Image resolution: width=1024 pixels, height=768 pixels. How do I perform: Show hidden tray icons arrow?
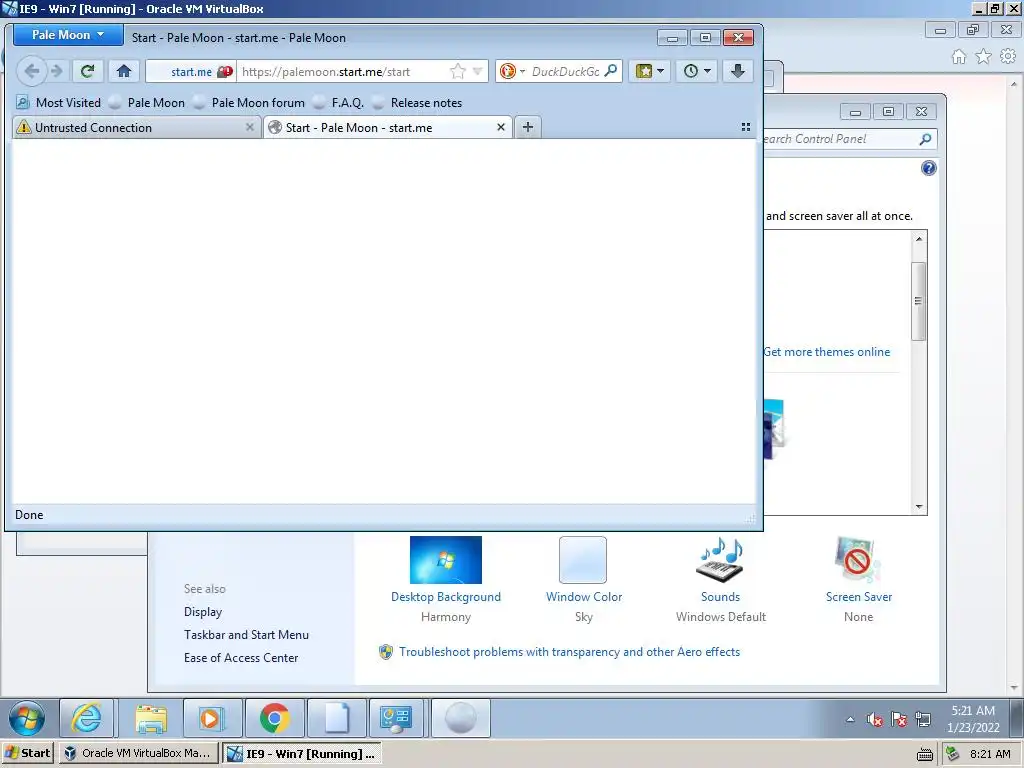pos(850,719)
